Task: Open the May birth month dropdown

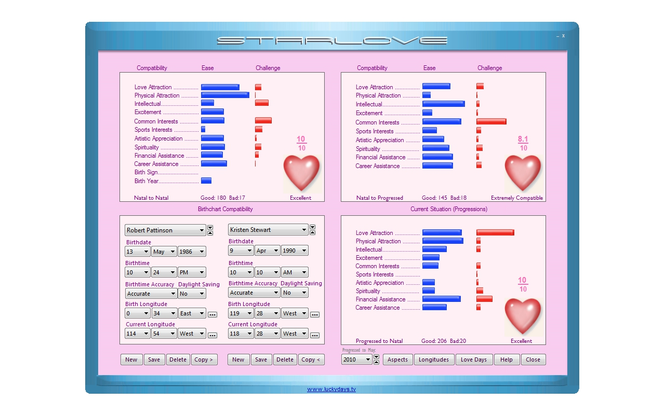Action: pos(171,253)
